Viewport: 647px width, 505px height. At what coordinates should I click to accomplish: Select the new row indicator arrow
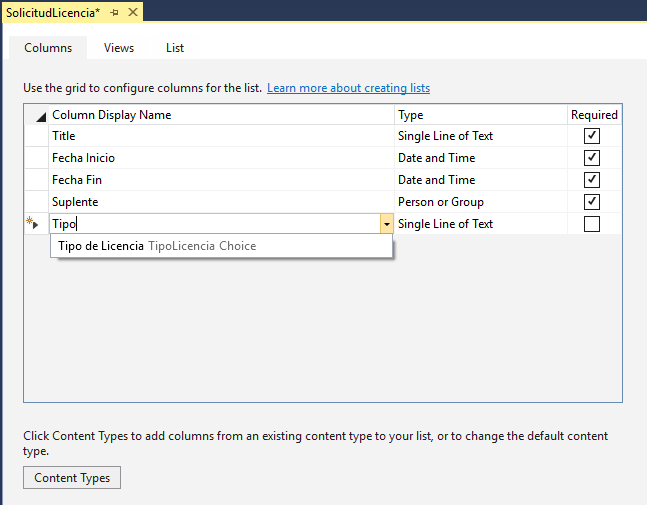34,224
